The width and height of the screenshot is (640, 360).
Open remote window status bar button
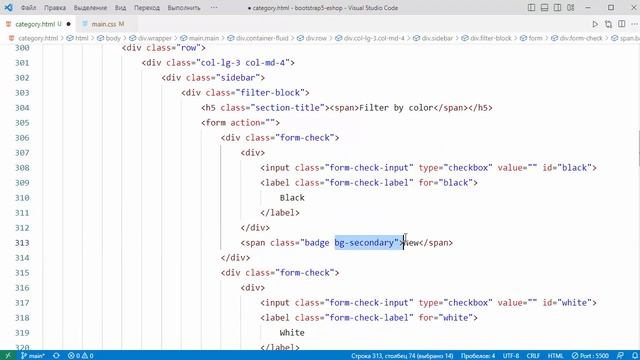pos(8,356)
